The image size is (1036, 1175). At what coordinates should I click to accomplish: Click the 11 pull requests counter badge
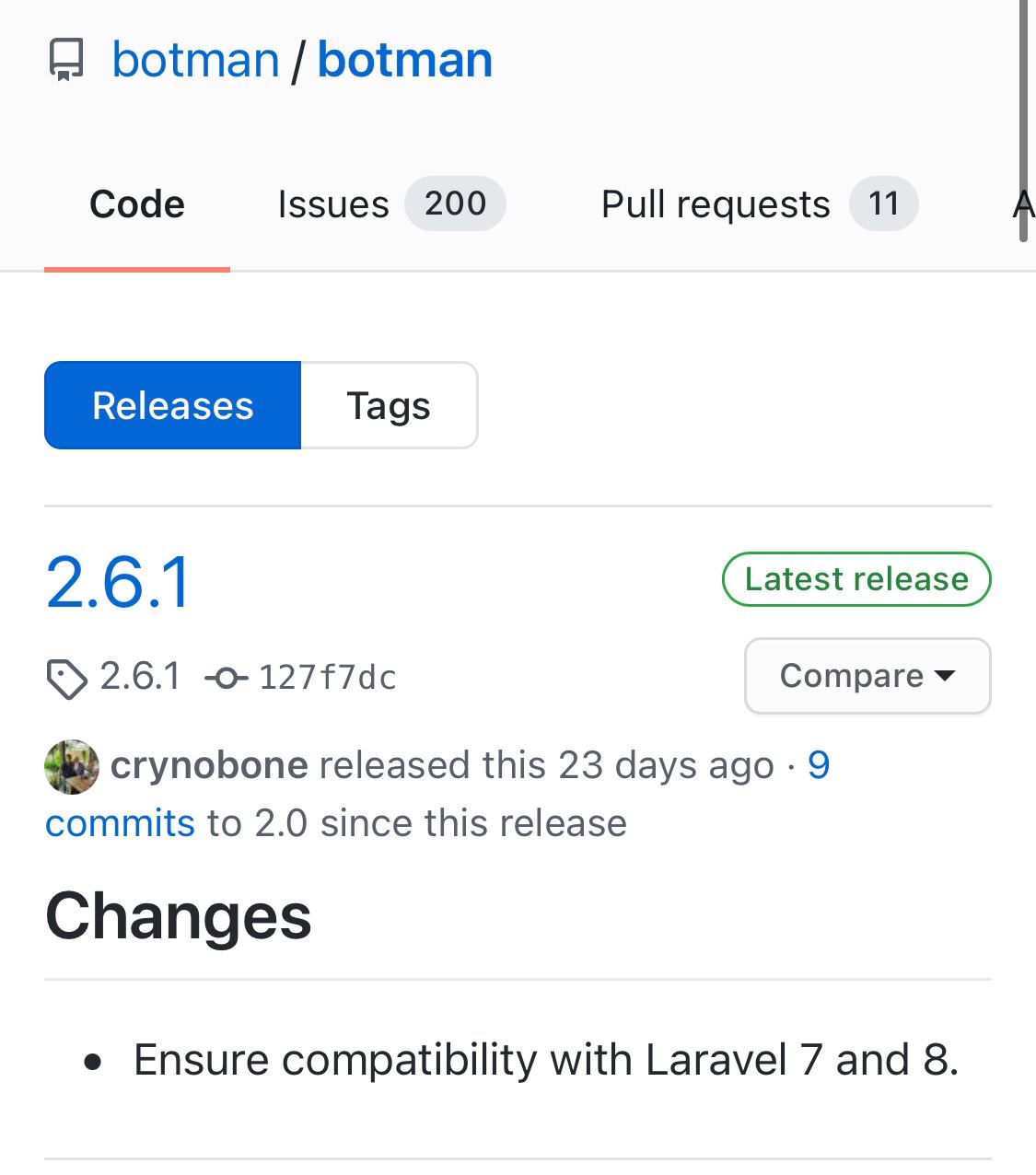click(x=883, y=204)
